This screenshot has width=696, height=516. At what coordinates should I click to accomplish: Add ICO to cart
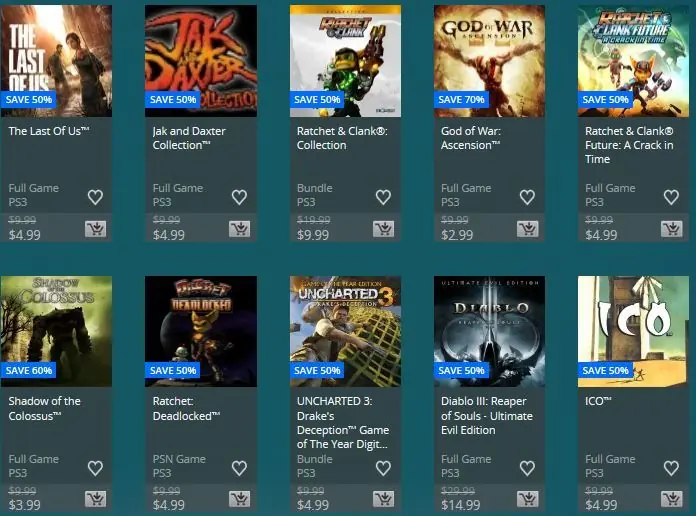point(672,499)
